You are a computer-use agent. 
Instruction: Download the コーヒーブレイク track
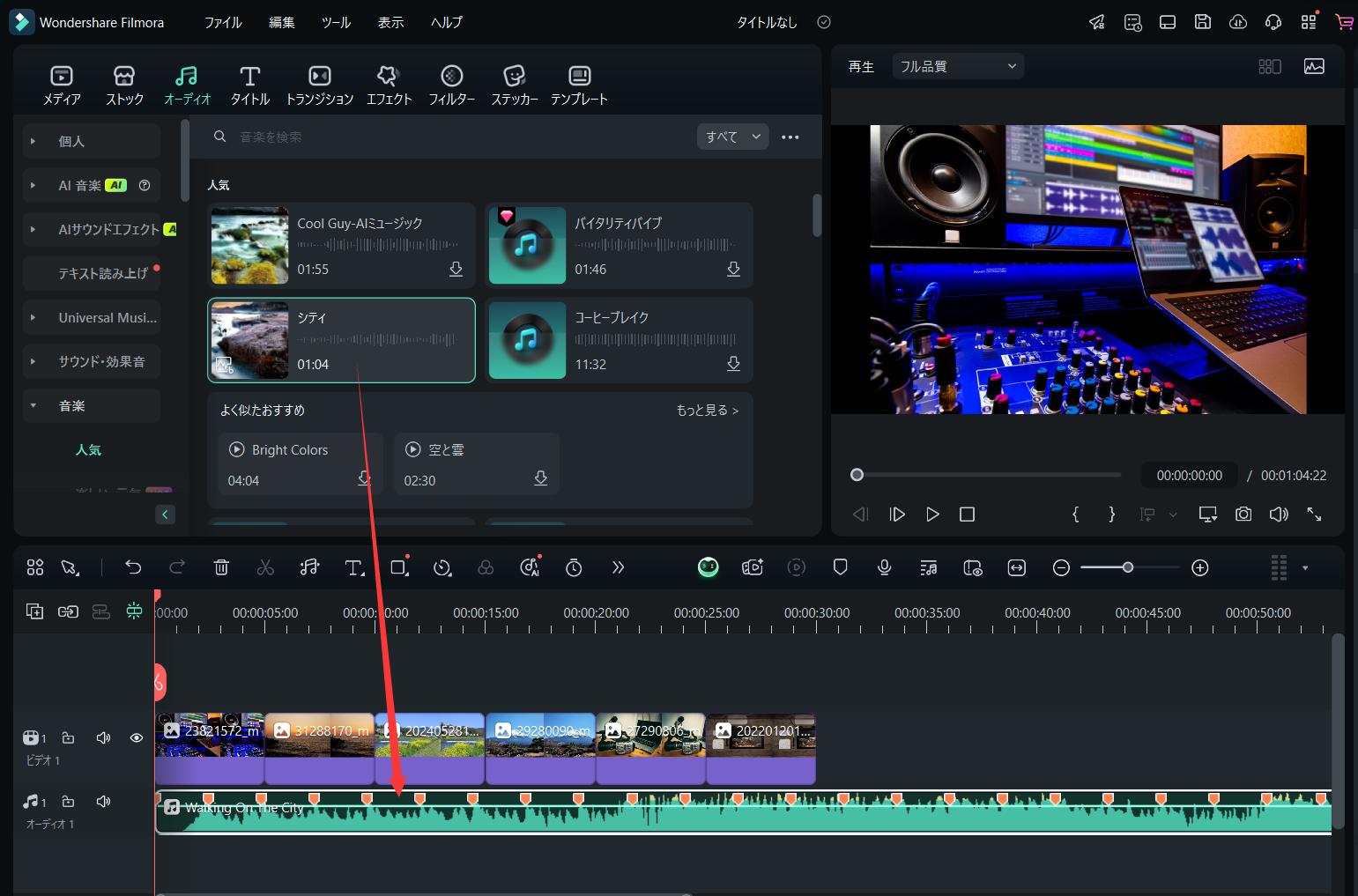(x=733, y=363)
